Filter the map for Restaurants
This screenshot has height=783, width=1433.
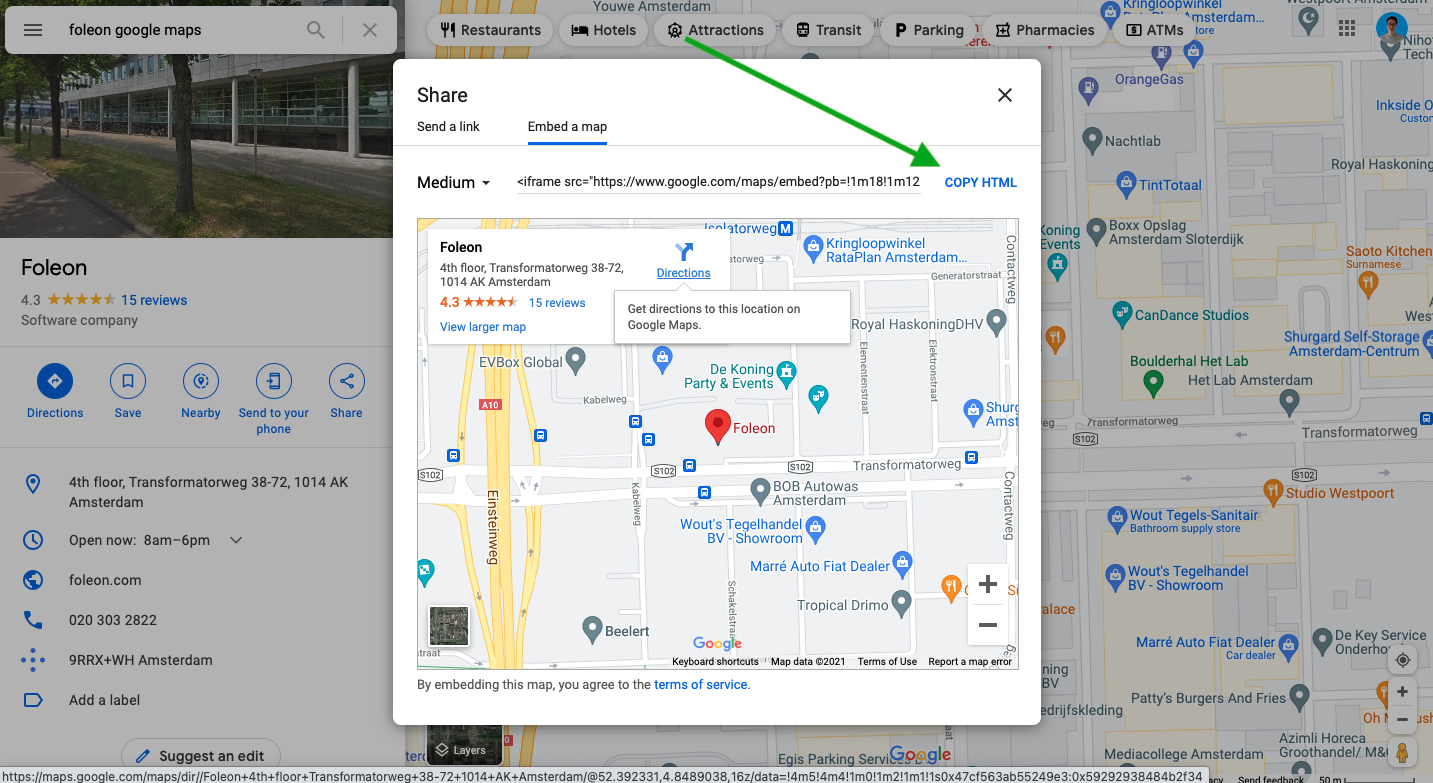point(489,29)
